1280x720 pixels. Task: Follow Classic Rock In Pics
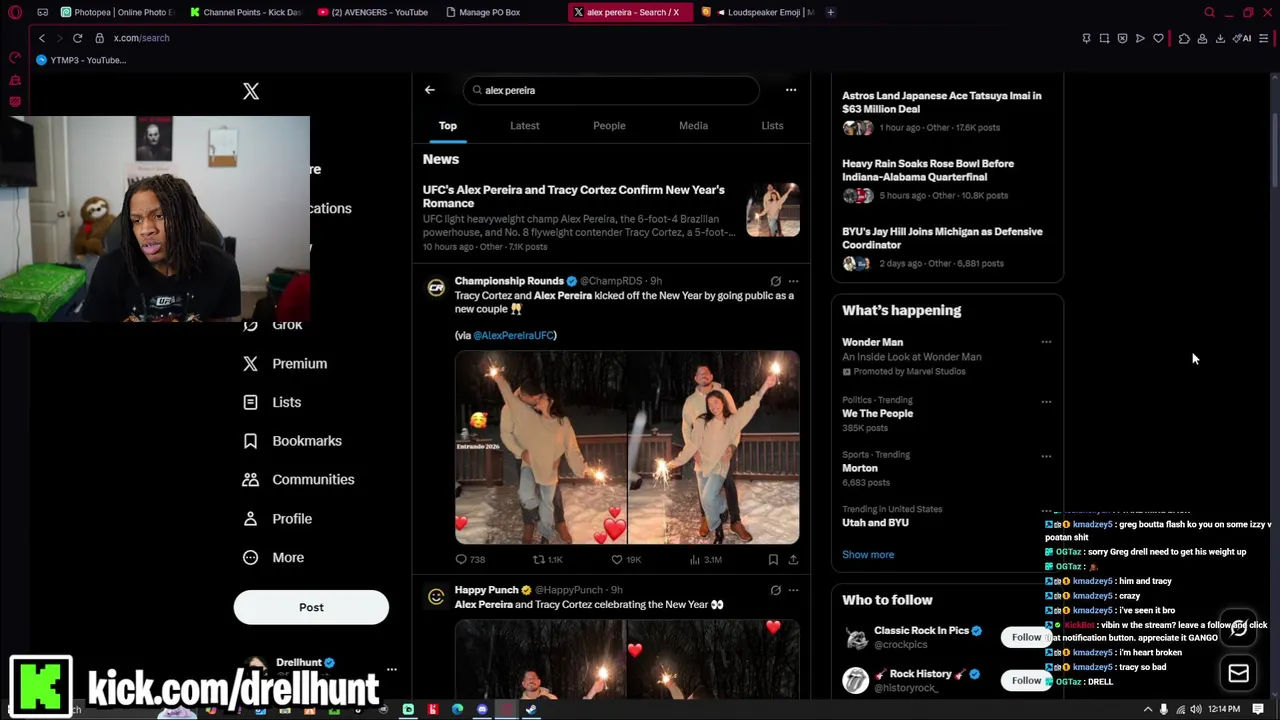tap(1026, 637)
